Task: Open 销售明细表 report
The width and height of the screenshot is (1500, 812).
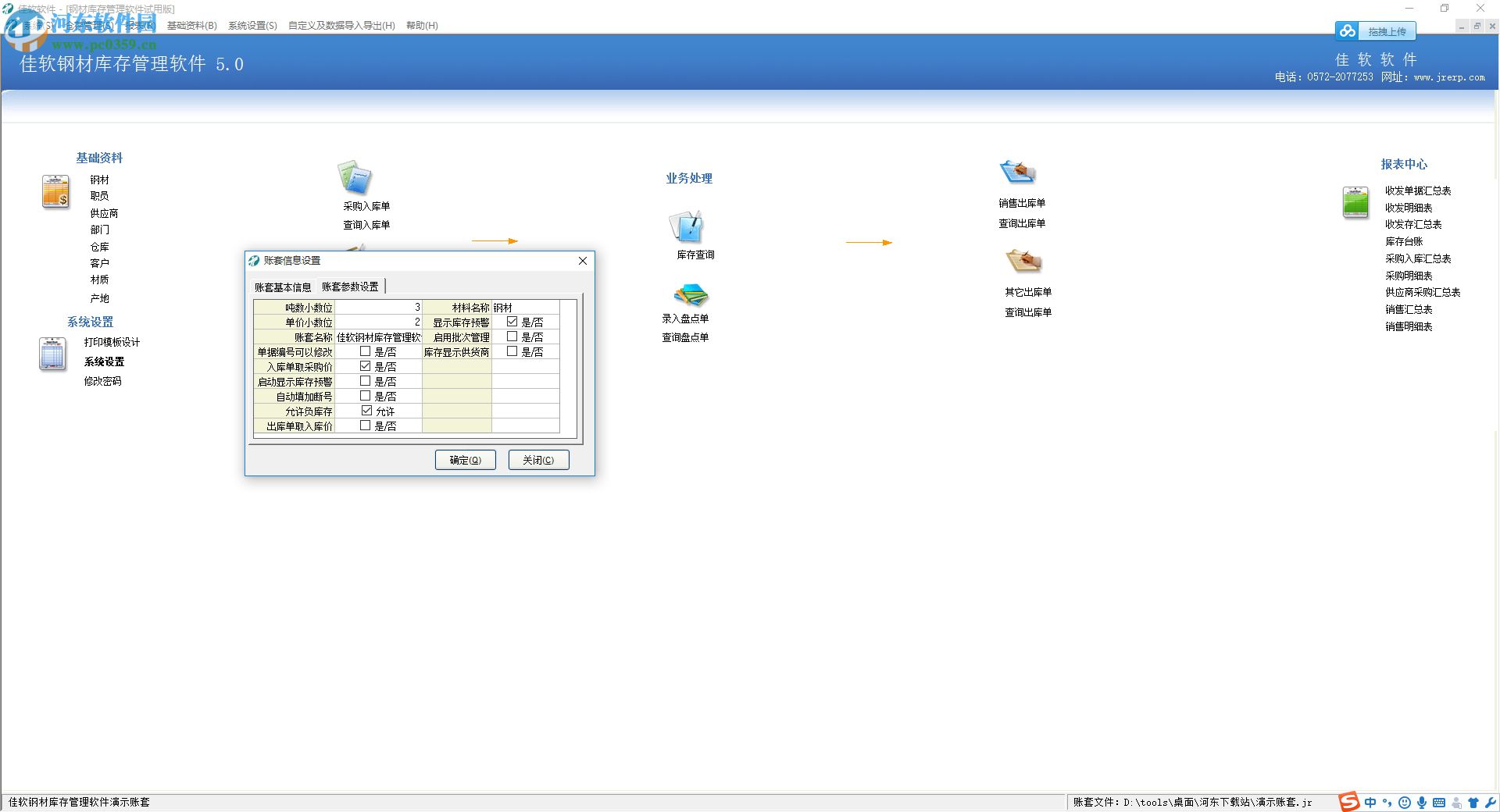Action: pos(1409,326)
